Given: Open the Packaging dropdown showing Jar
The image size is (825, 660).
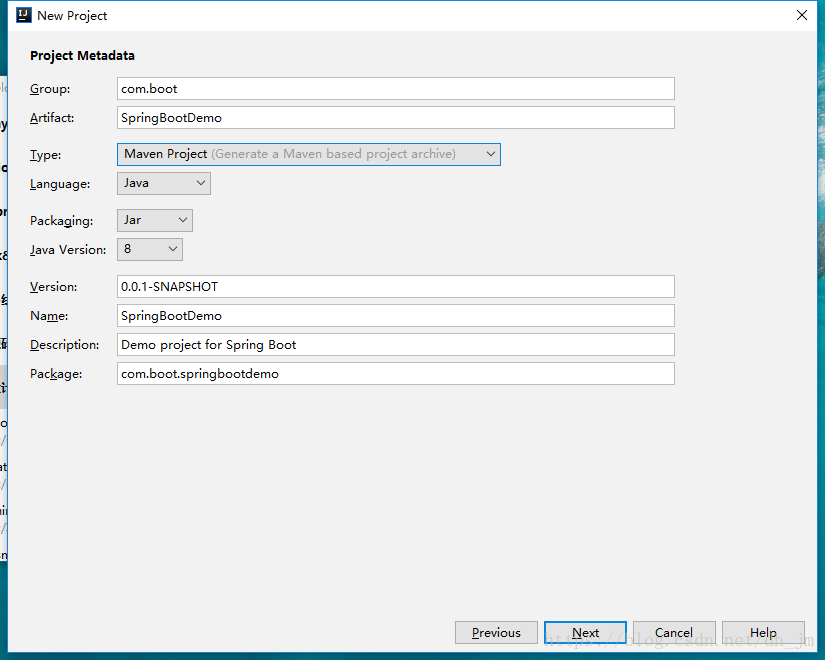Looking at the screenshot, I should (x=155, y=220).
